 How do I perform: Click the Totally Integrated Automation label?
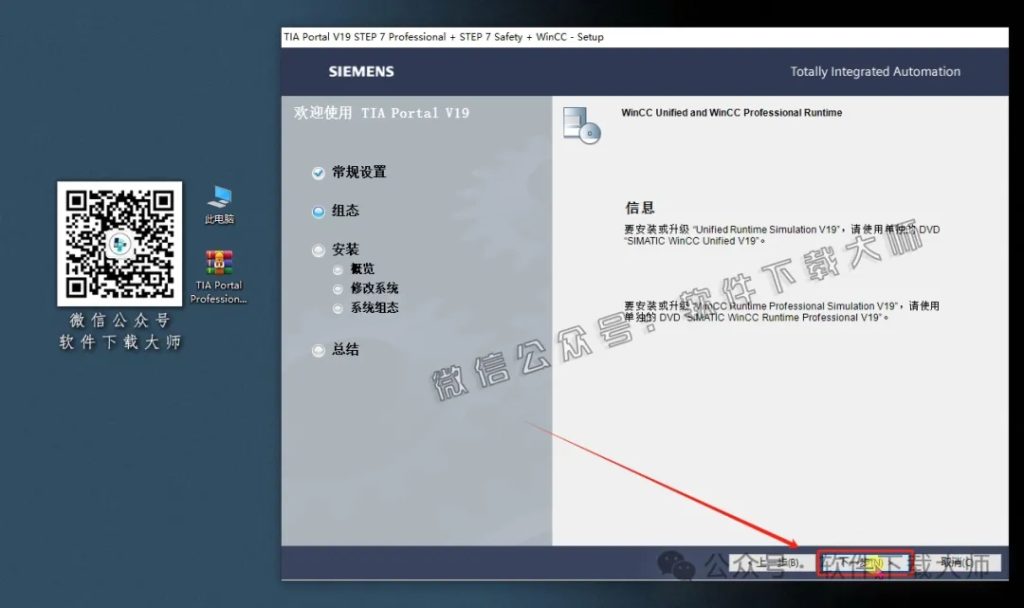(x=874, y=72)
